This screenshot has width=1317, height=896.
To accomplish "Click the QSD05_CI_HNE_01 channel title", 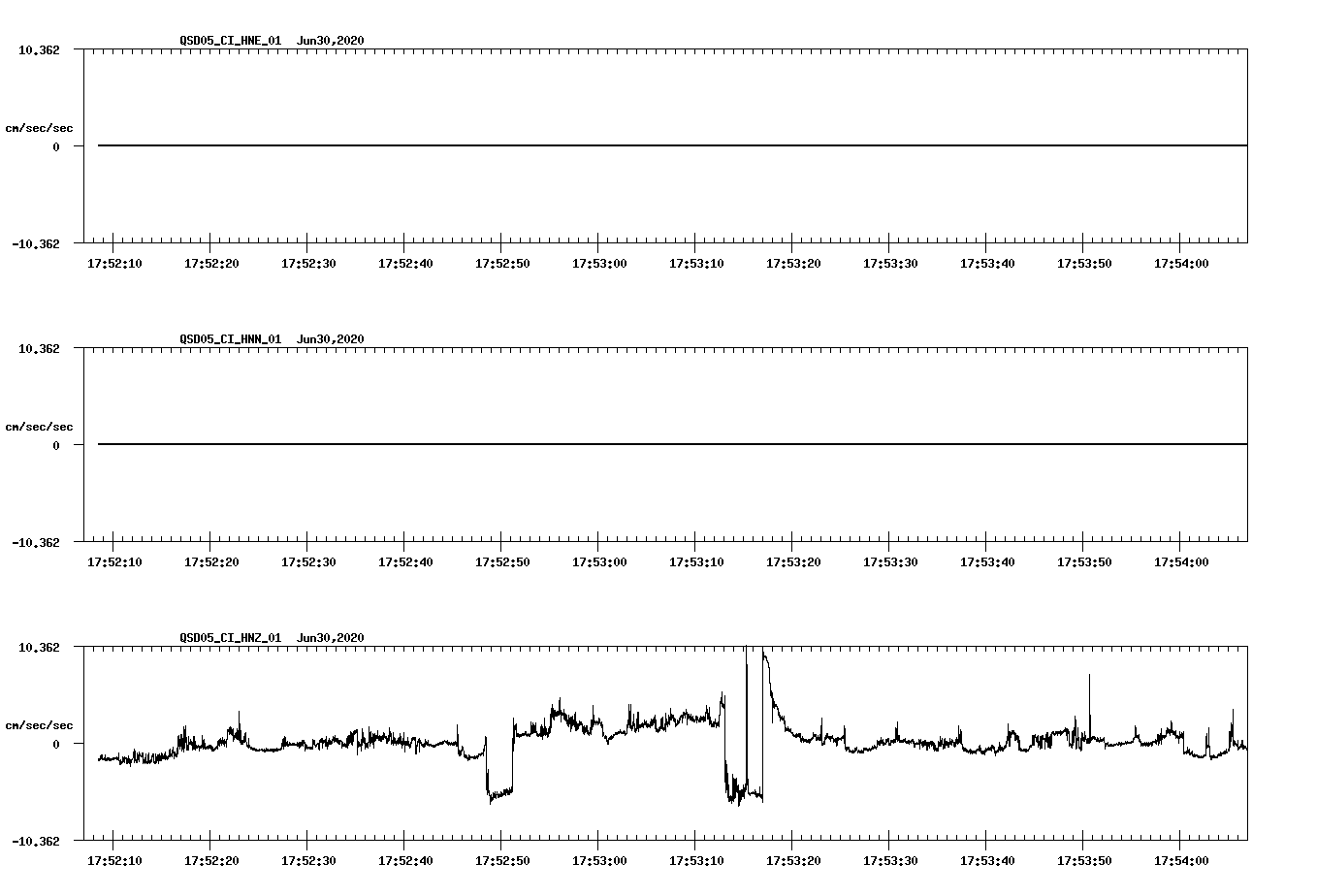I will click(x=231, y=41).
